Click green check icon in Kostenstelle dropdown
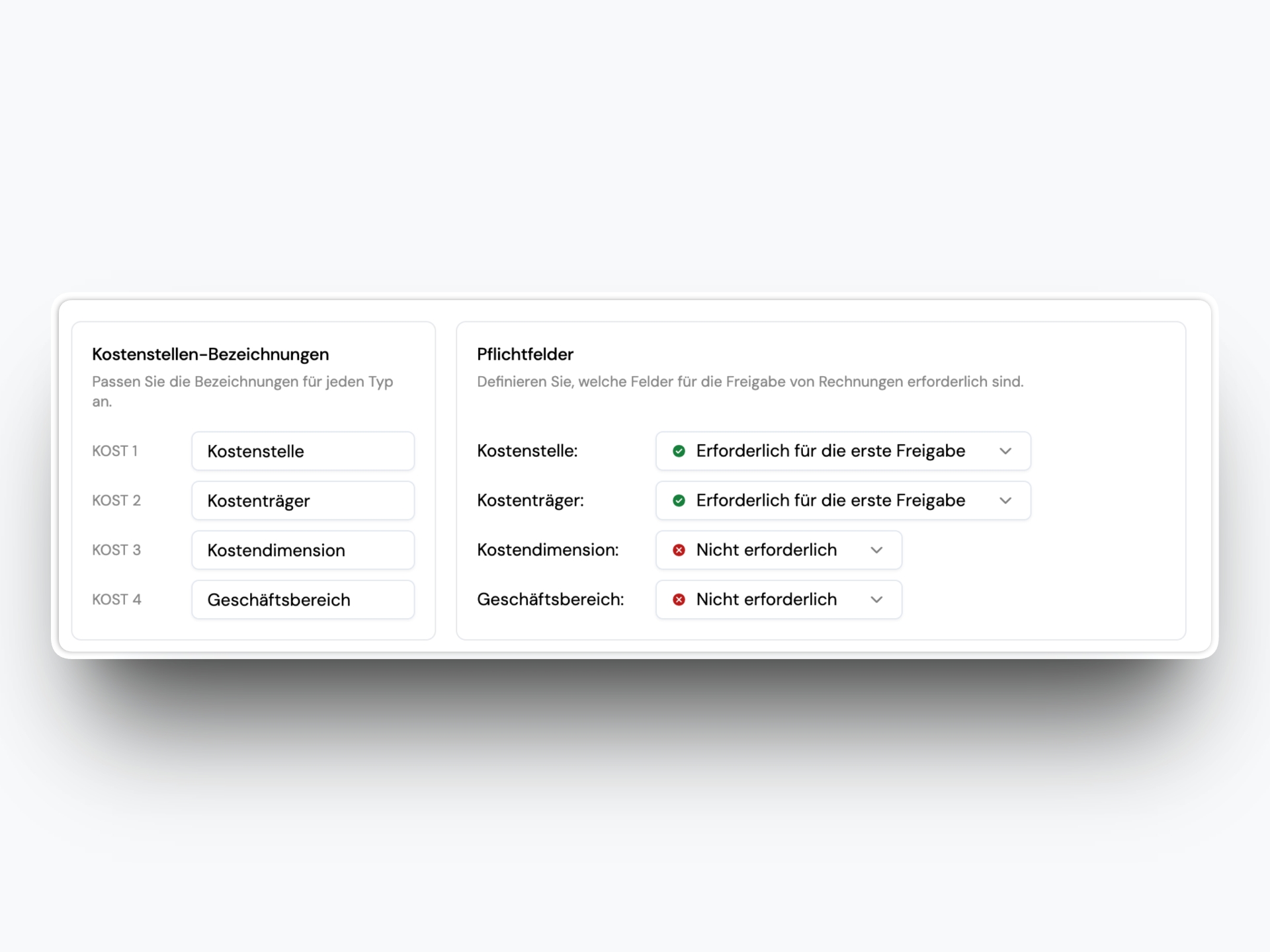Screen dimensions: 1270x952 pos(679,451)
